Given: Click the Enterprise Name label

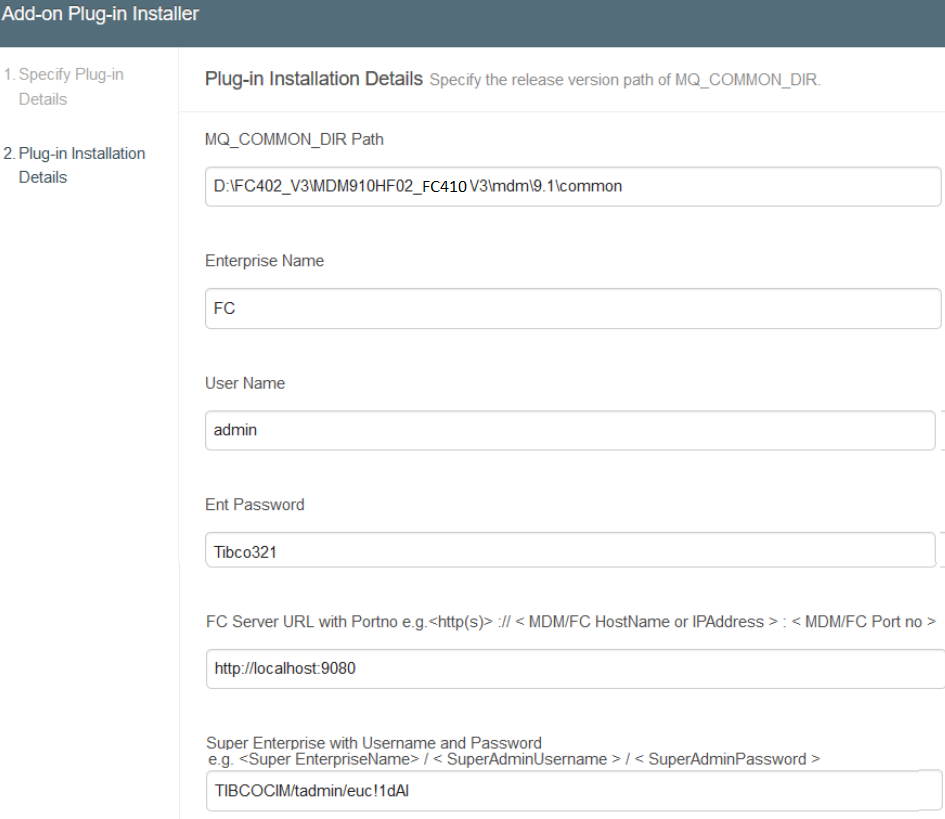Looking at the screenshot, I should point(264,261).
